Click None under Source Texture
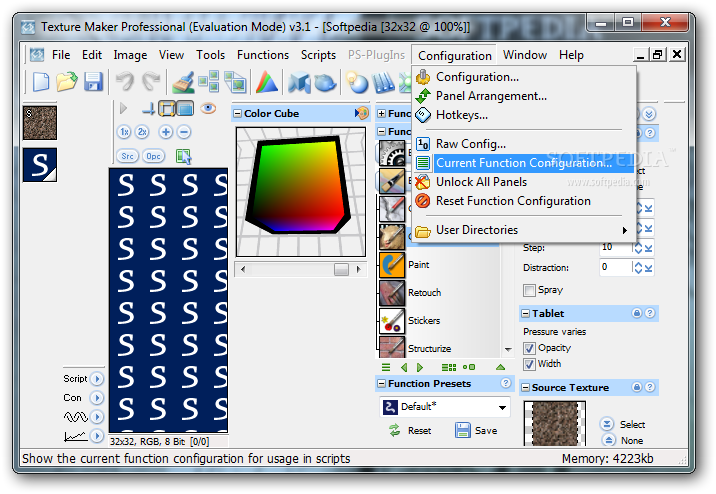Viewport: 716px width, 494px height. coord(622,441)
